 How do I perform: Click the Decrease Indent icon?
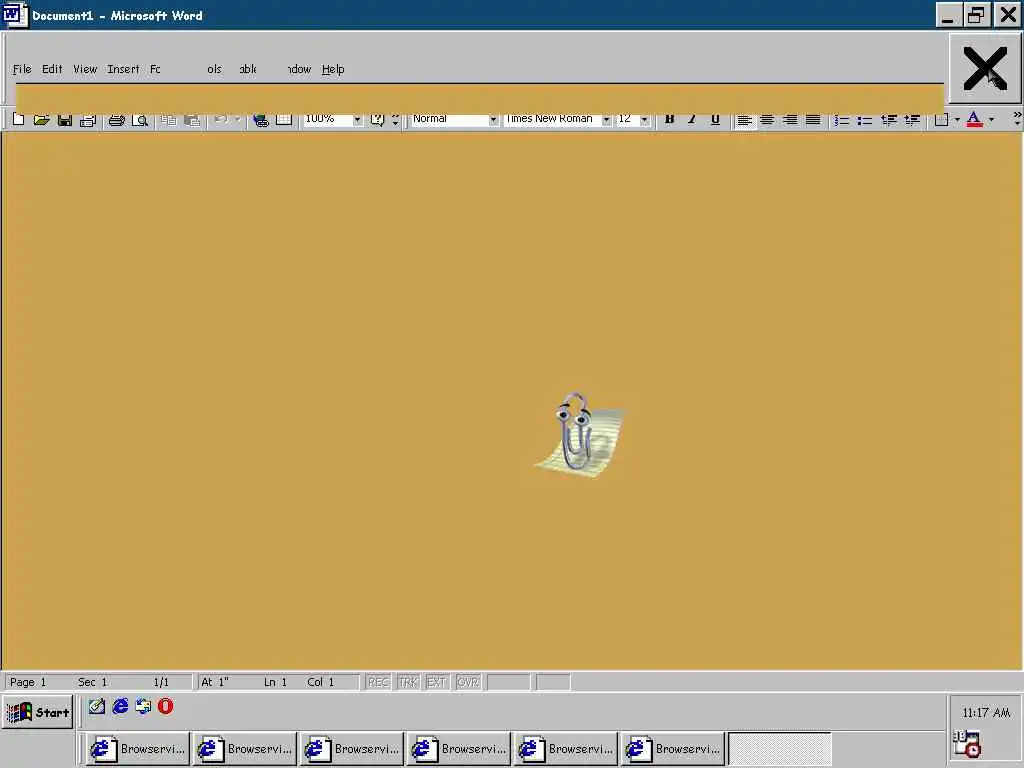pos(888,120)
